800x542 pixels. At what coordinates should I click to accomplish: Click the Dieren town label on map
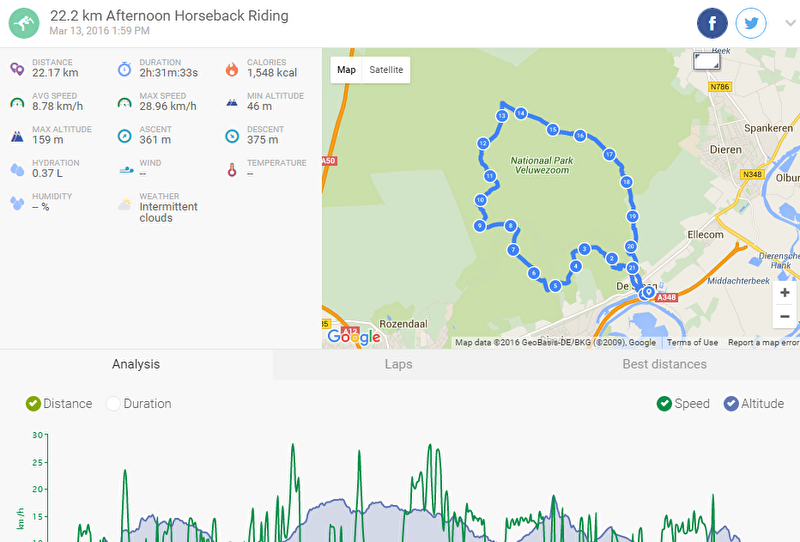[726, 150]
